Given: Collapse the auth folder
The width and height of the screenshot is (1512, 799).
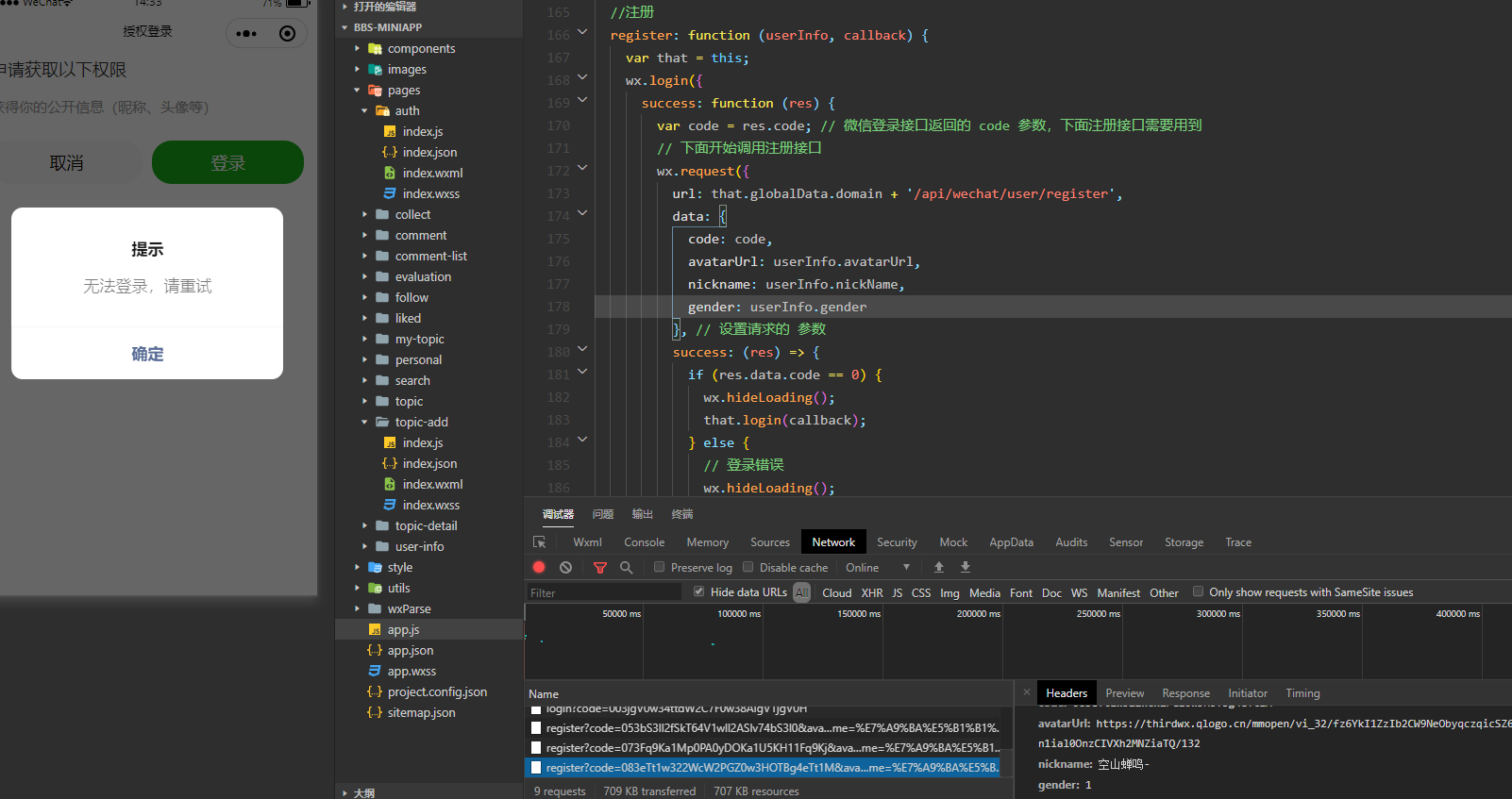Looking at the screenshot, I should (364, 111).
